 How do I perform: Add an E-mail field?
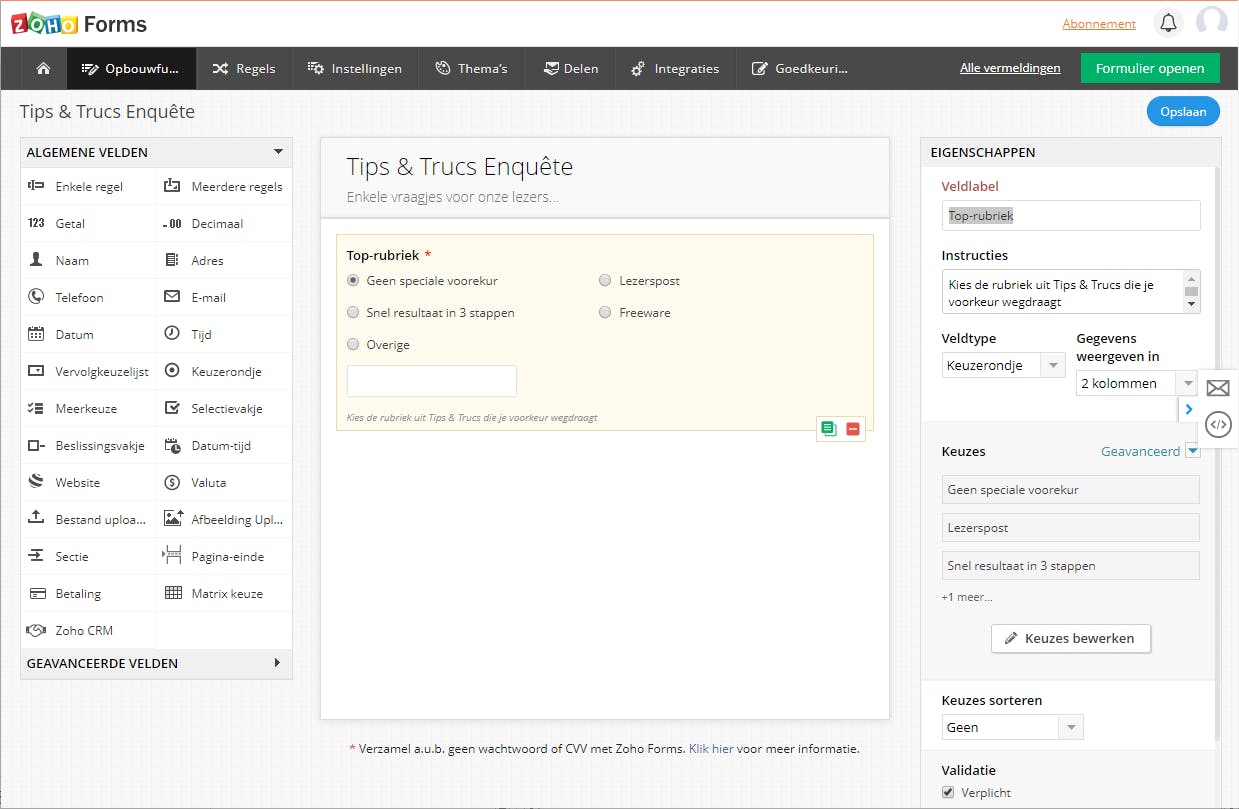(225, 297)
